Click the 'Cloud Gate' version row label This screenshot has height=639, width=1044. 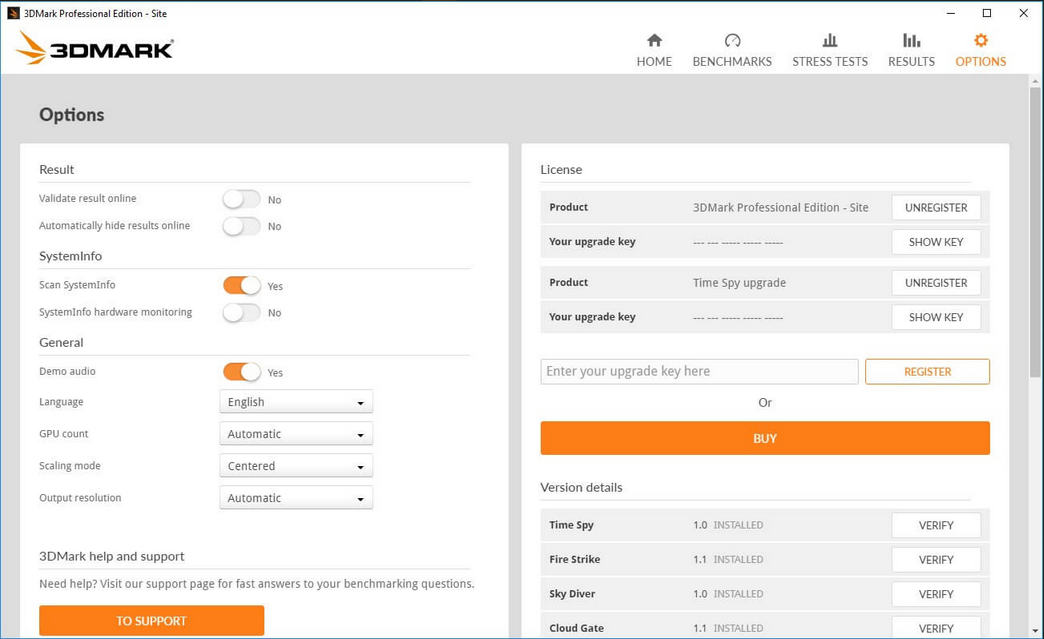pos(577,628)
